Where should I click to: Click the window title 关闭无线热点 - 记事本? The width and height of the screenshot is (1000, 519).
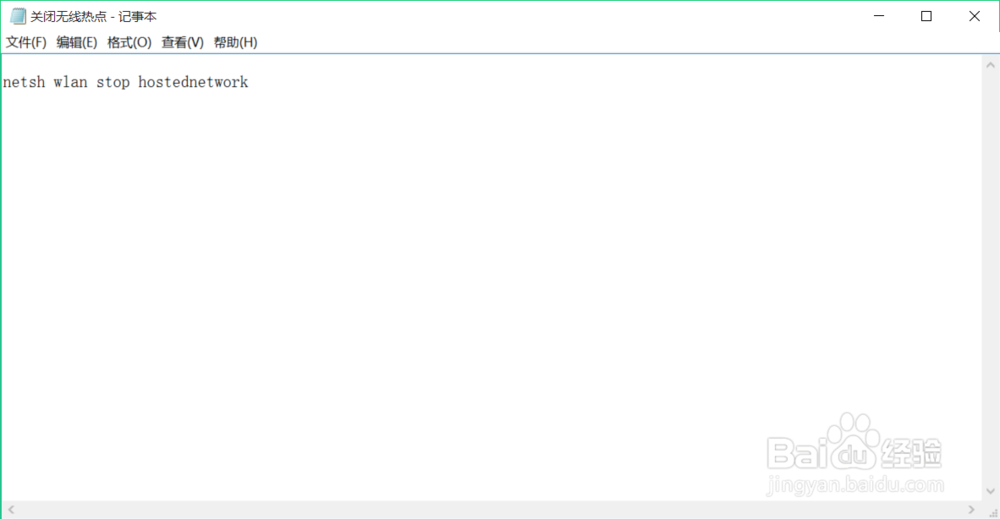(94, 17)
